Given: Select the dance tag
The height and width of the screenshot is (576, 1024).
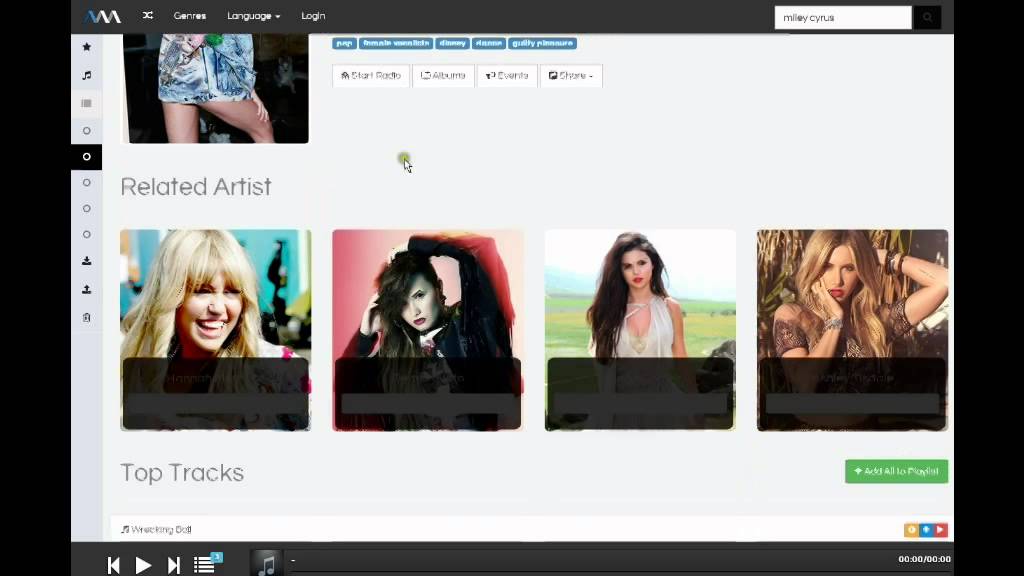Looking at the screenshot, I should [488, 44].
